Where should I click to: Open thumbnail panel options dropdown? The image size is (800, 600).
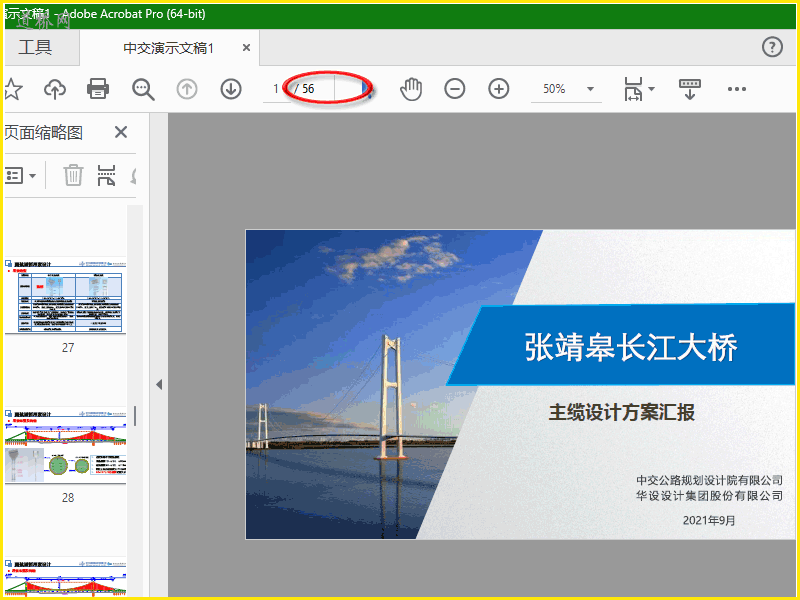(20, 175)
